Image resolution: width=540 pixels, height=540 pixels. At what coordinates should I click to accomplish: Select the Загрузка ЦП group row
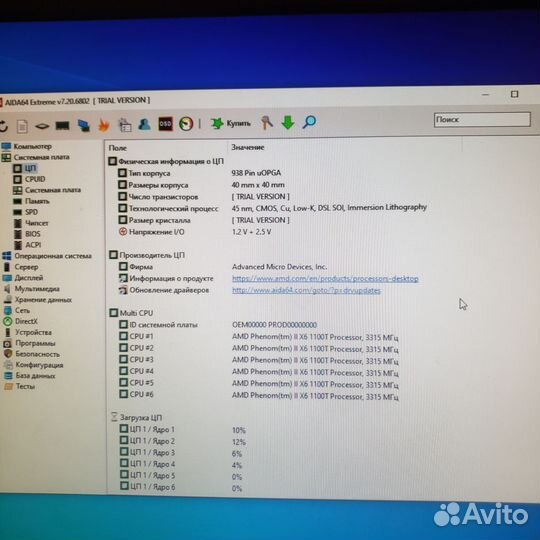tap(136, 418)
